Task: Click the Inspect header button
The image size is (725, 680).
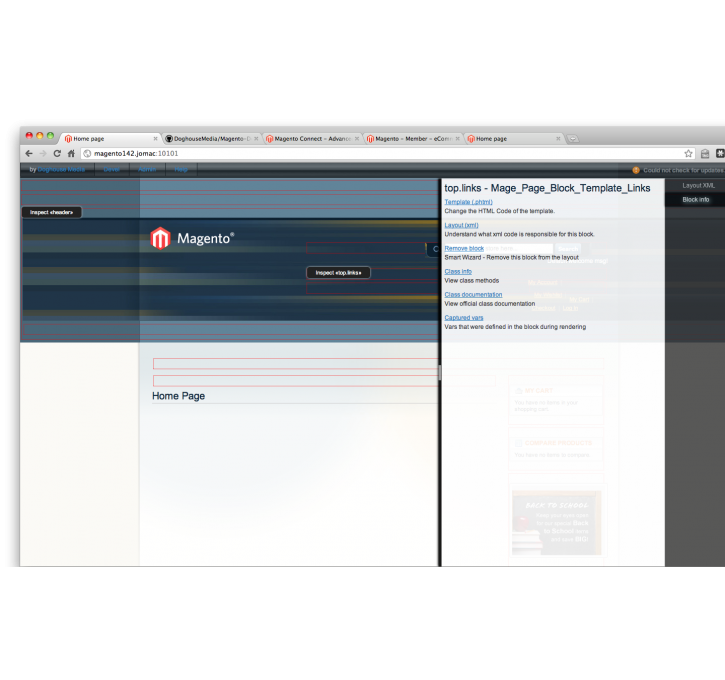Action: [x=52, y=212]
